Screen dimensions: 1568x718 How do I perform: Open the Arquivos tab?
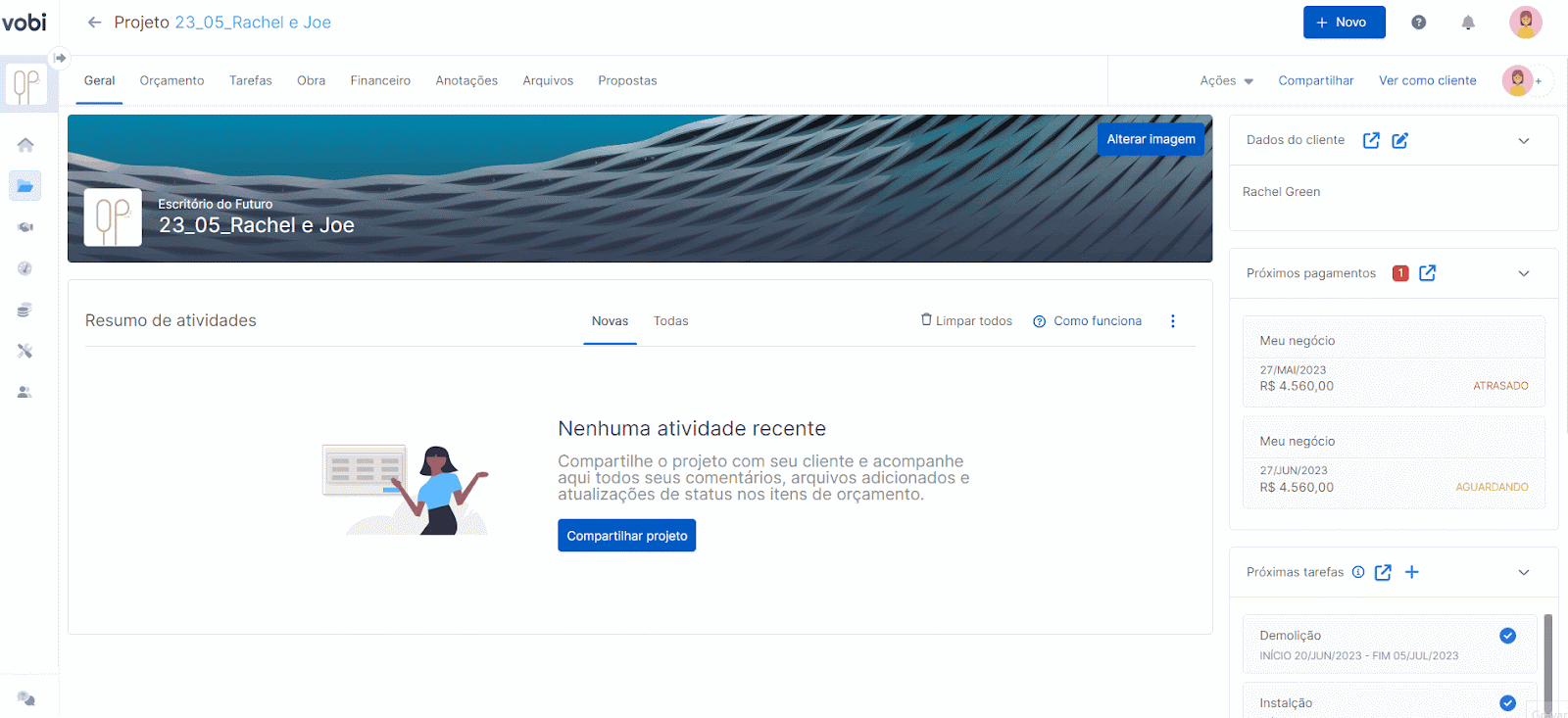point(548,80)
